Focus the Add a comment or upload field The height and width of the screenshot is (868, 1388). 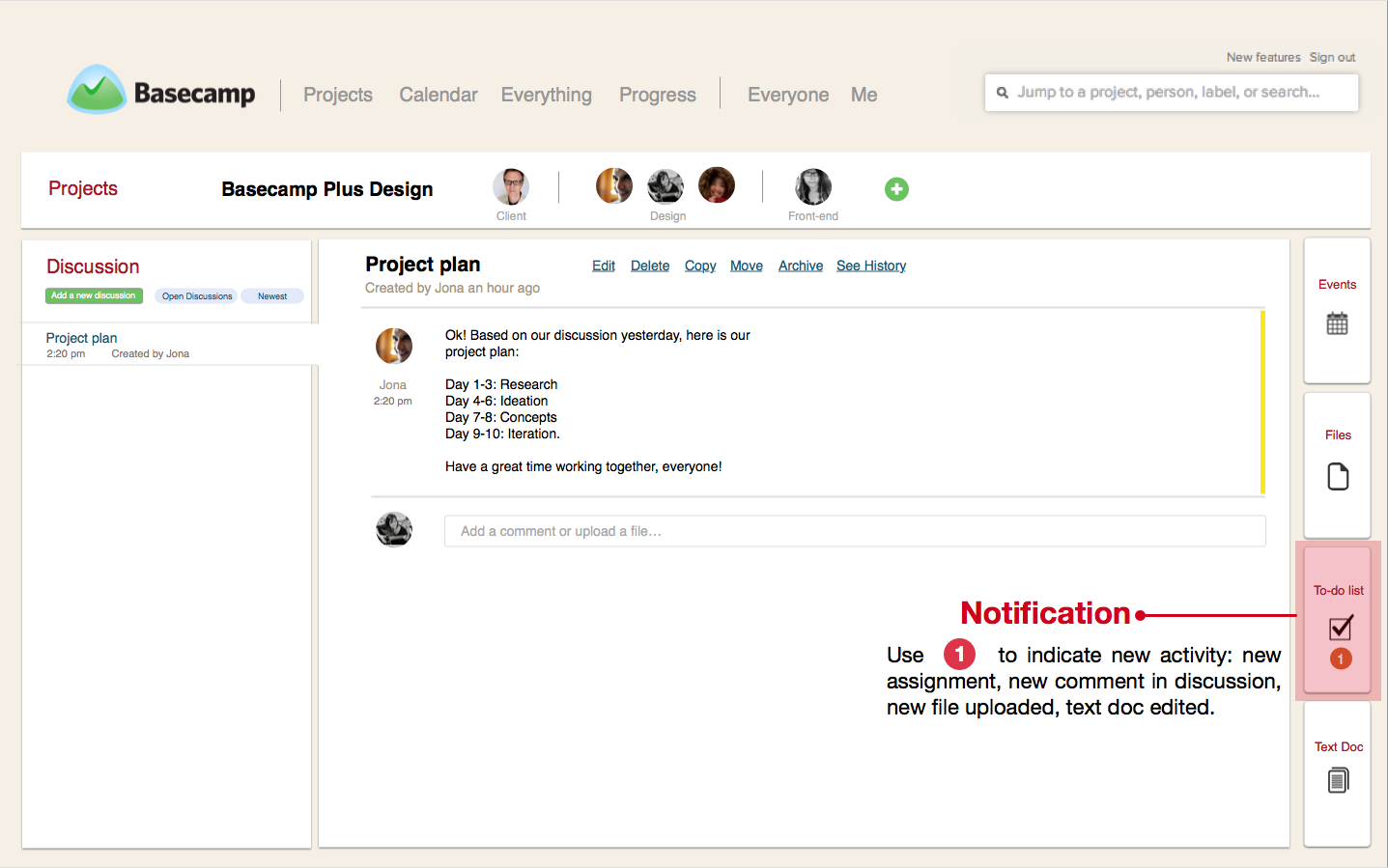[x=855, y=531]
